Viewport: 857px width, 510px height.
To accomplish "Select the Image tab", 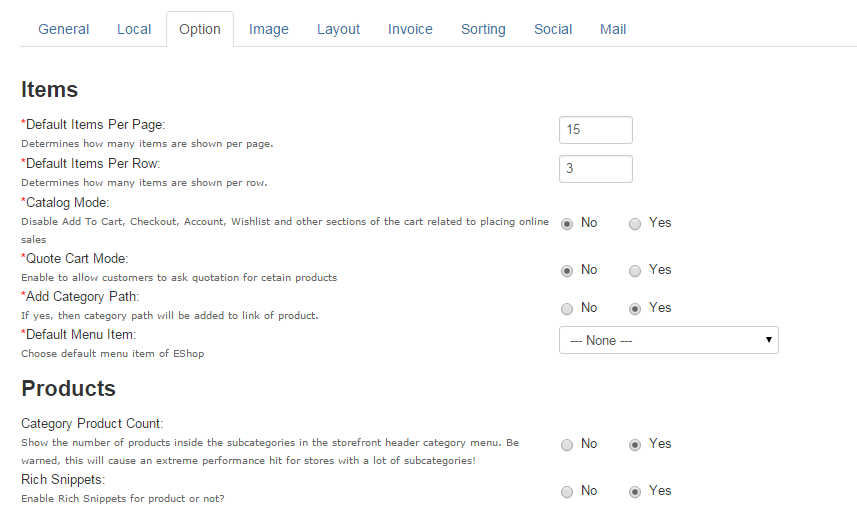I will click(x=268, y=29).
